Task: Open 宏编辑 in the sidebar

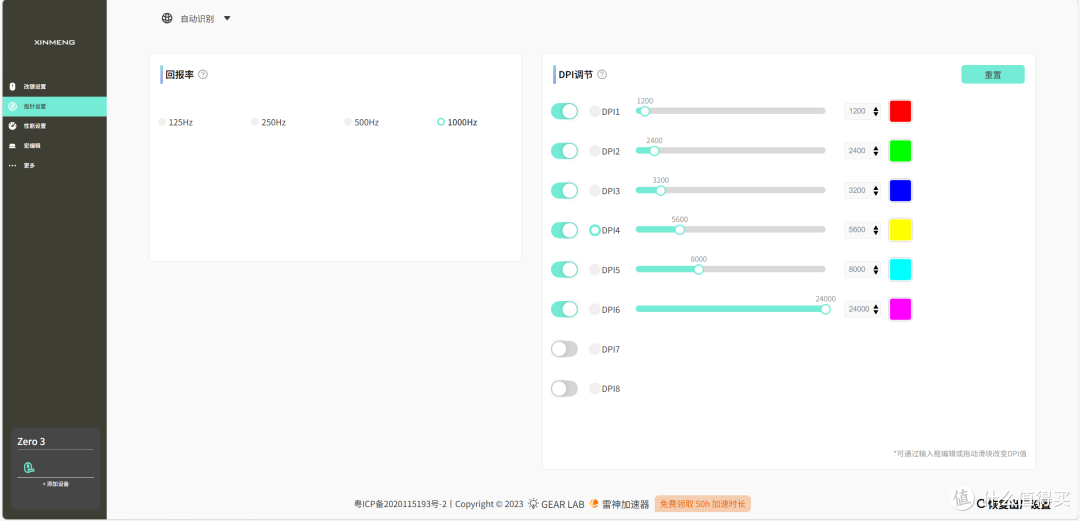Action: click(x=54, y=145)
